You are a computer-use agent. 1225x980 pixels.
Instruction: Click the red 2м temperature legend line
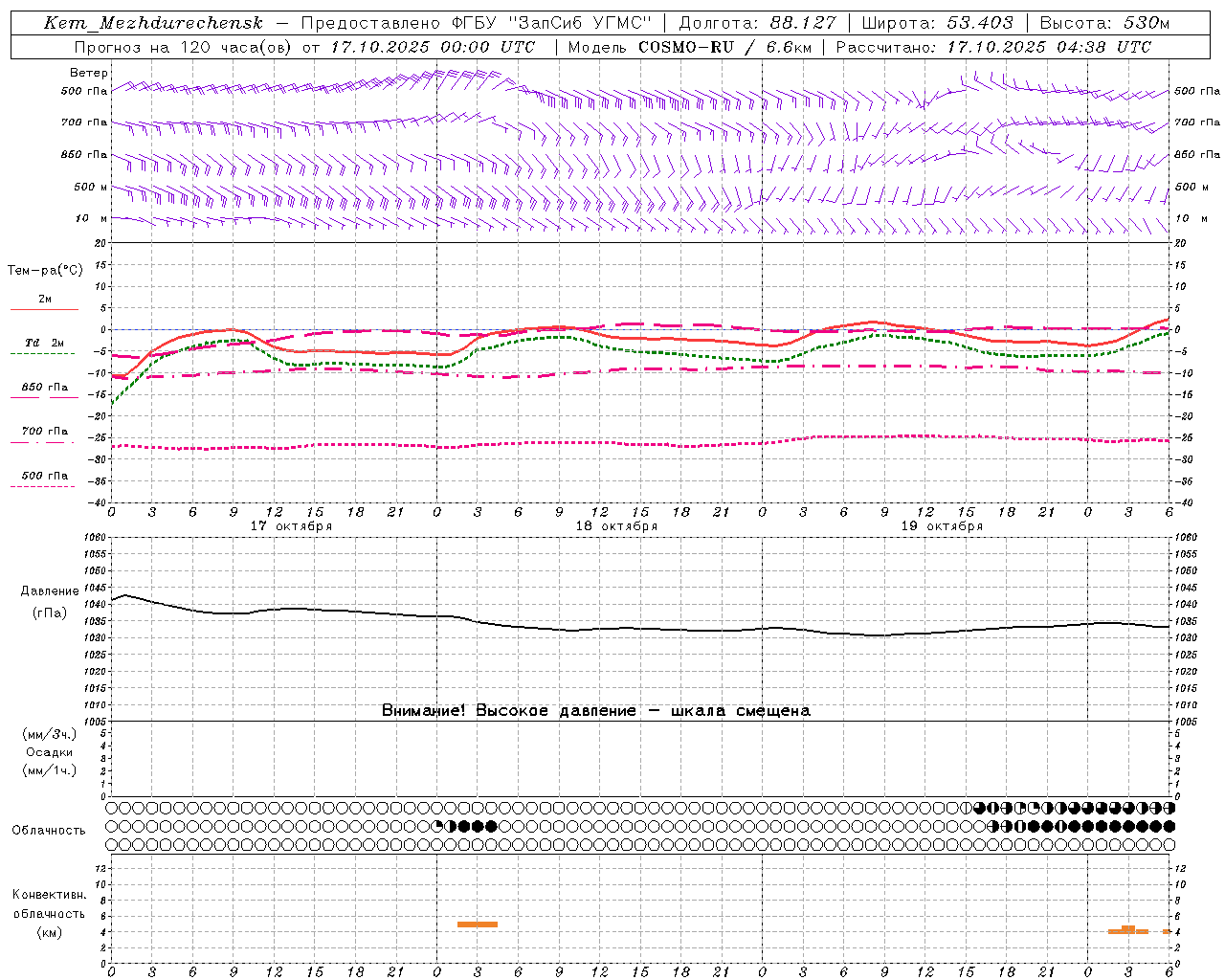[44, 309]
